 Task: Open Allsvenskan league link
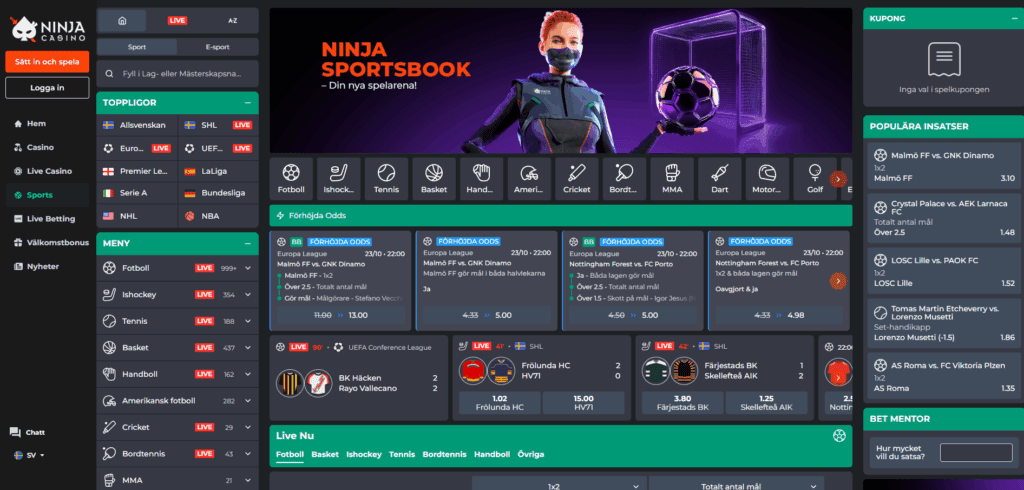coord(136,125)
